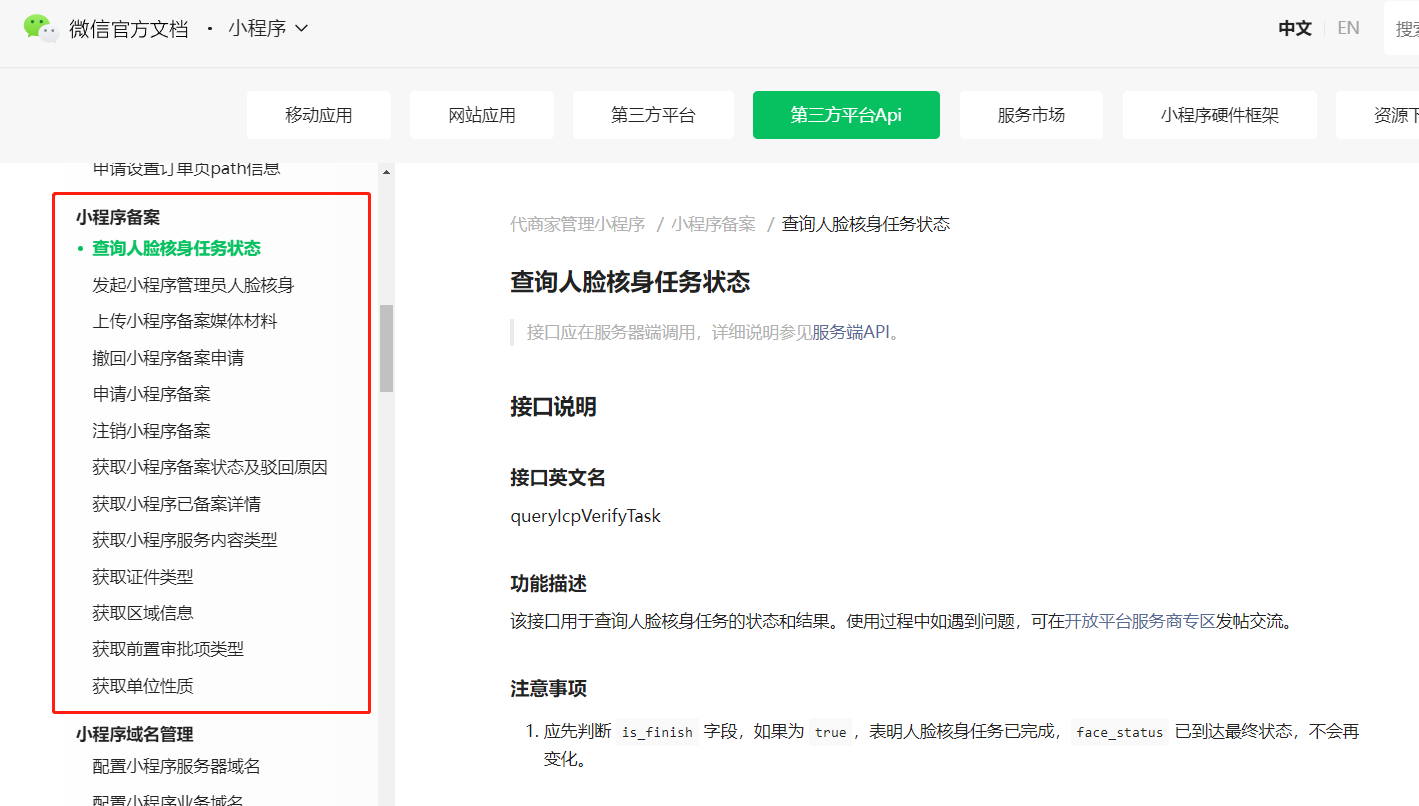Click the sidebar scroll-up arrow

point(386,173)
